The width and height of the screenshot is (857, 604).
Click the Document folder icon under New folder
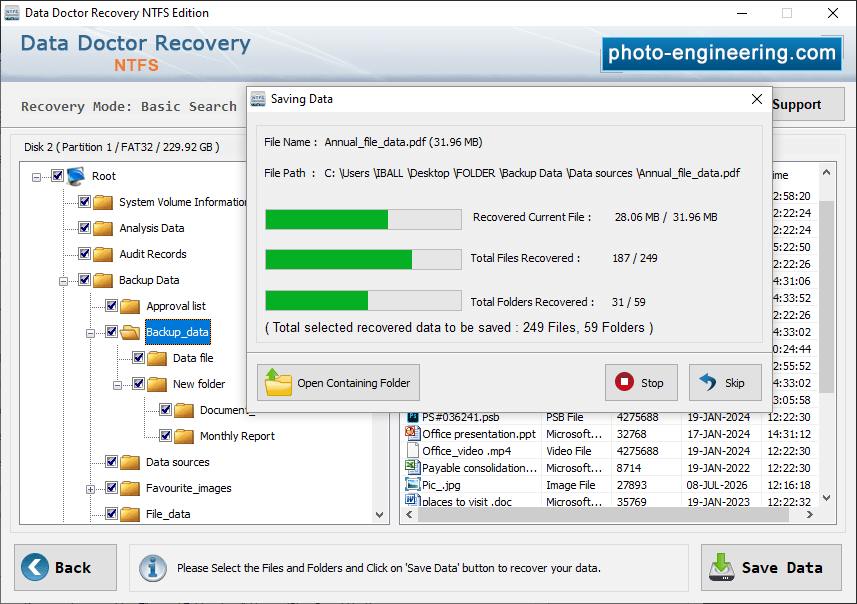pyautogui.click(x=184, y=410)
